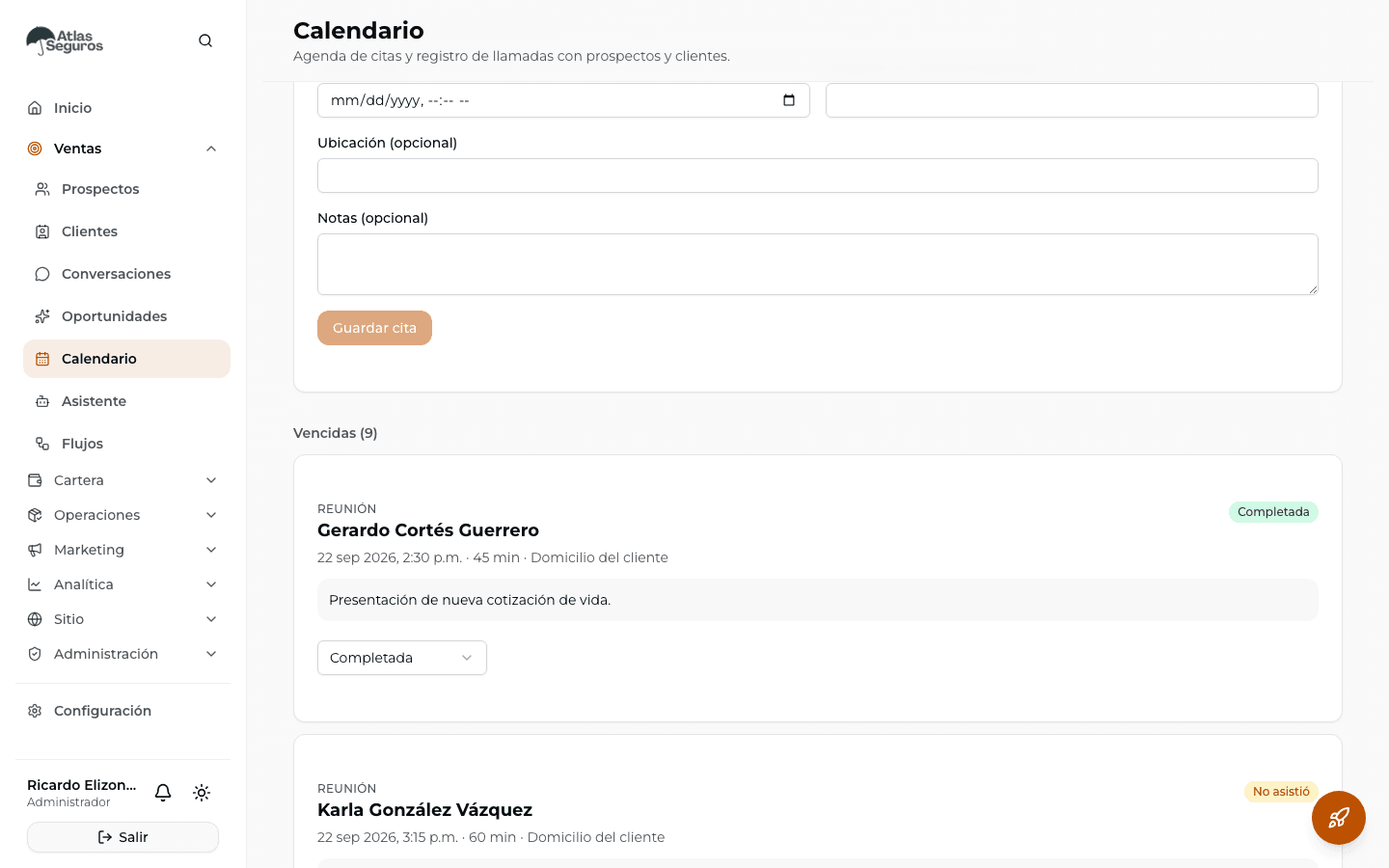Click the Cartera wallet icon

tap(35, 480)
